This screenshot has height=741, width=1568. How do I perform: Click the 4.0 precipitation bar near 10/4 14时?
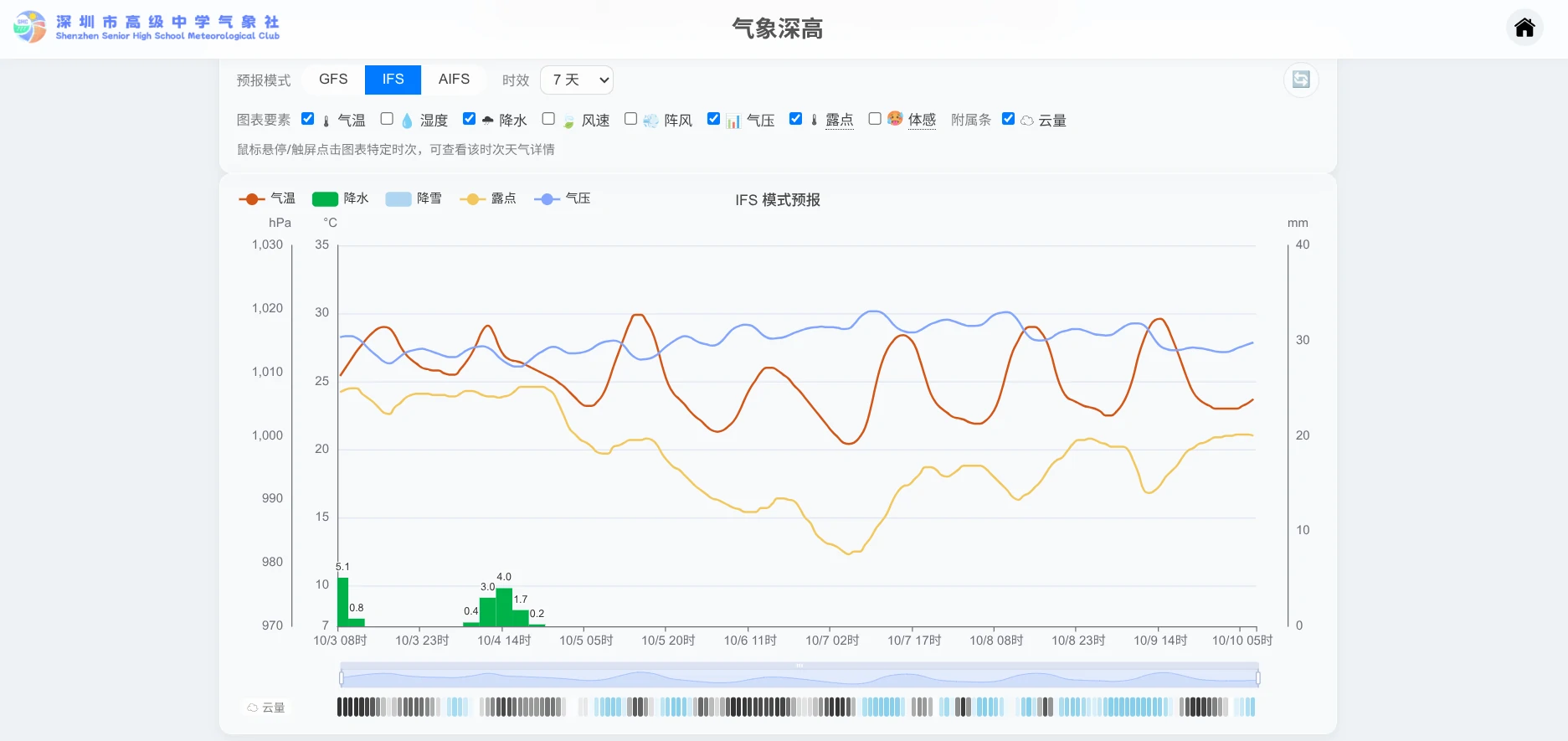(x=504, y=607)
